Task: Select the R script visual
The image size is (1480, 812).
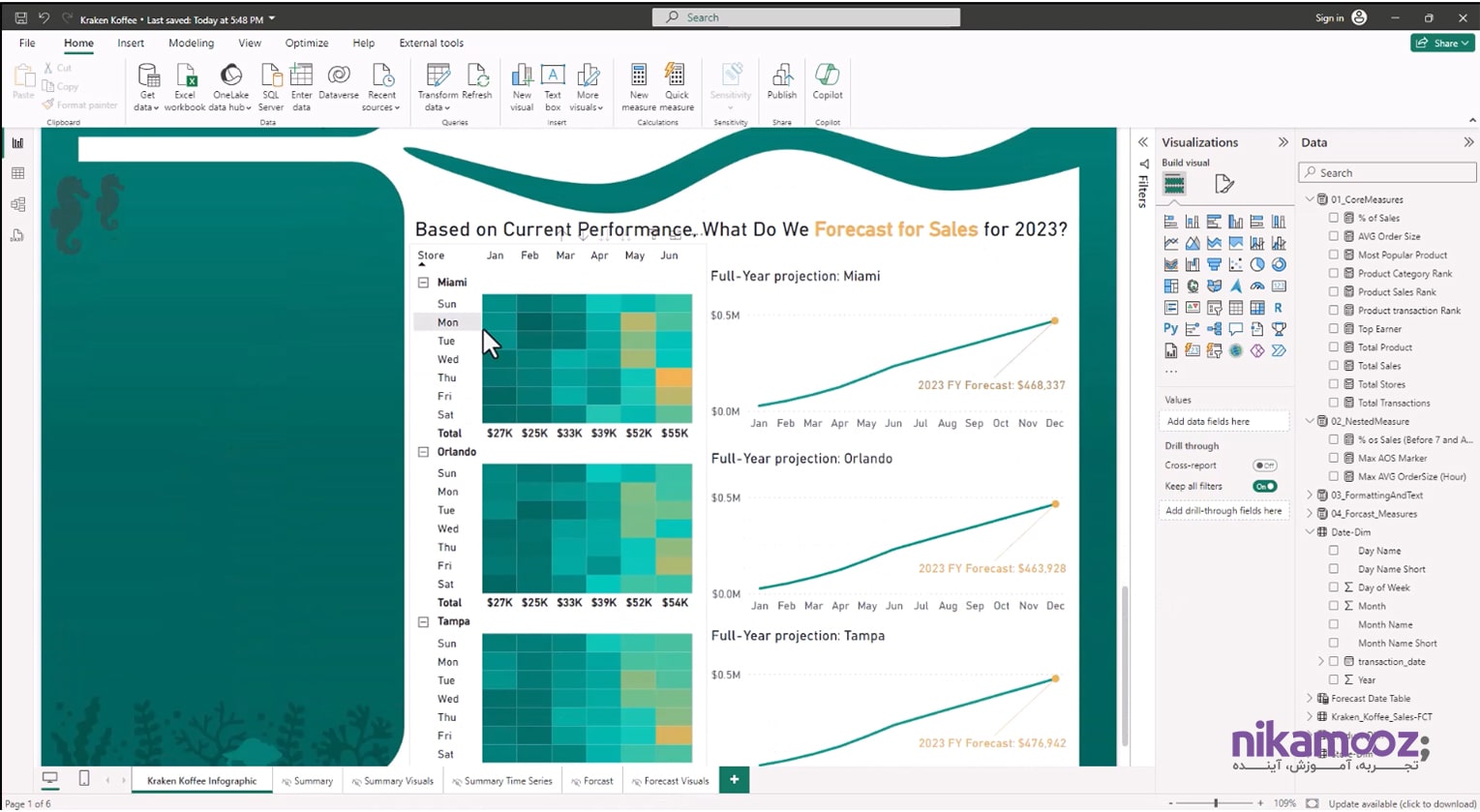Action: [x=1279, y=308]
